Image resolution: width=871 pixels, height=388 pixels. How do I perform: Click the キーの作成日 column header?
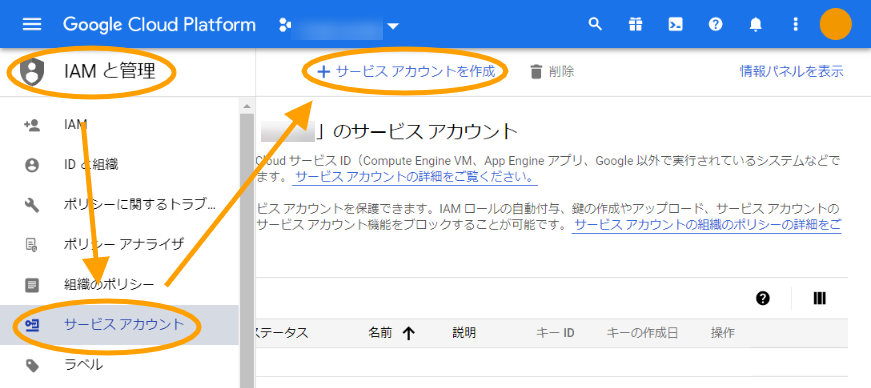tap(642, 333)
